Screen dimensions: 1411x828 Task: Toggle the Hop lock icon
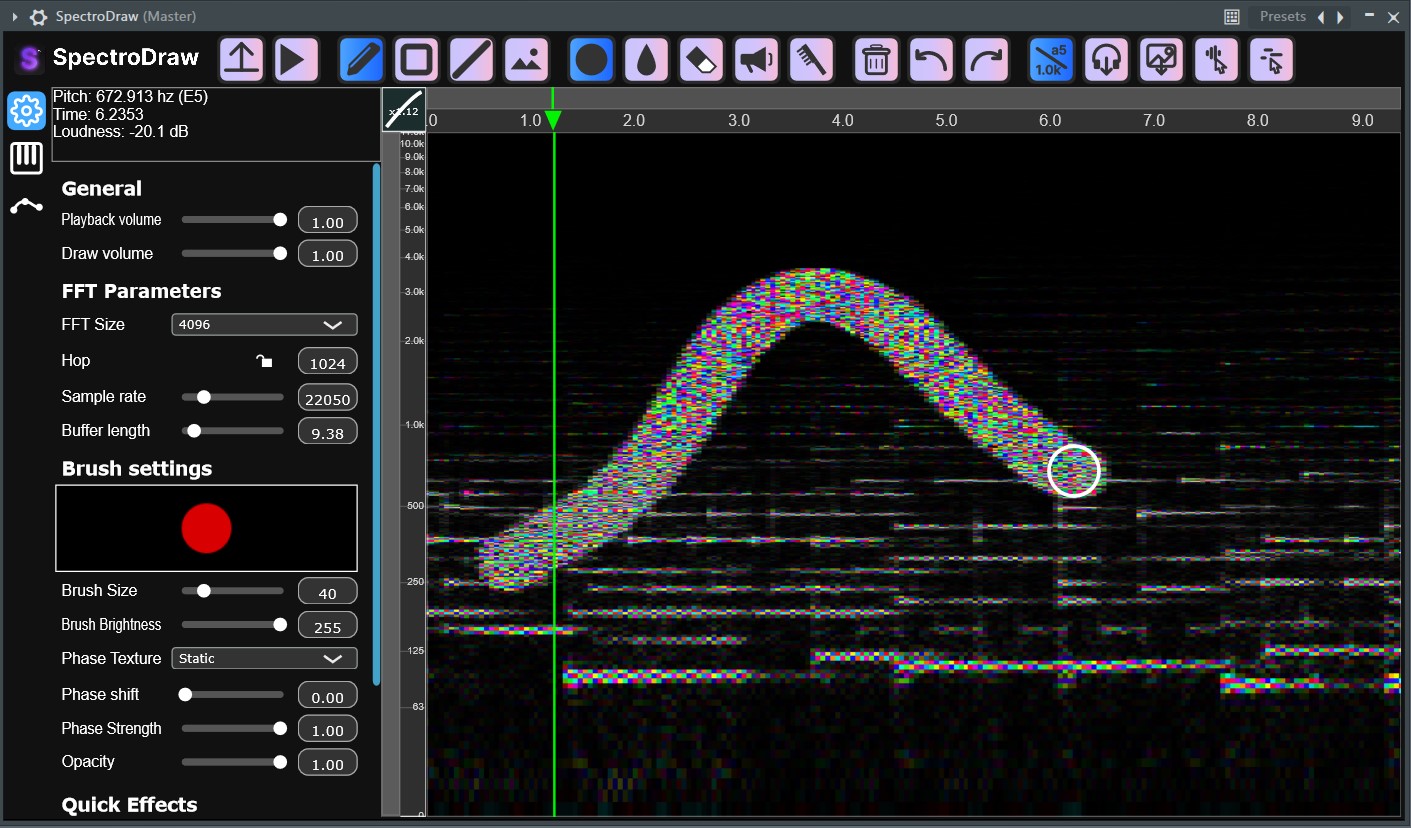point(264,361)
